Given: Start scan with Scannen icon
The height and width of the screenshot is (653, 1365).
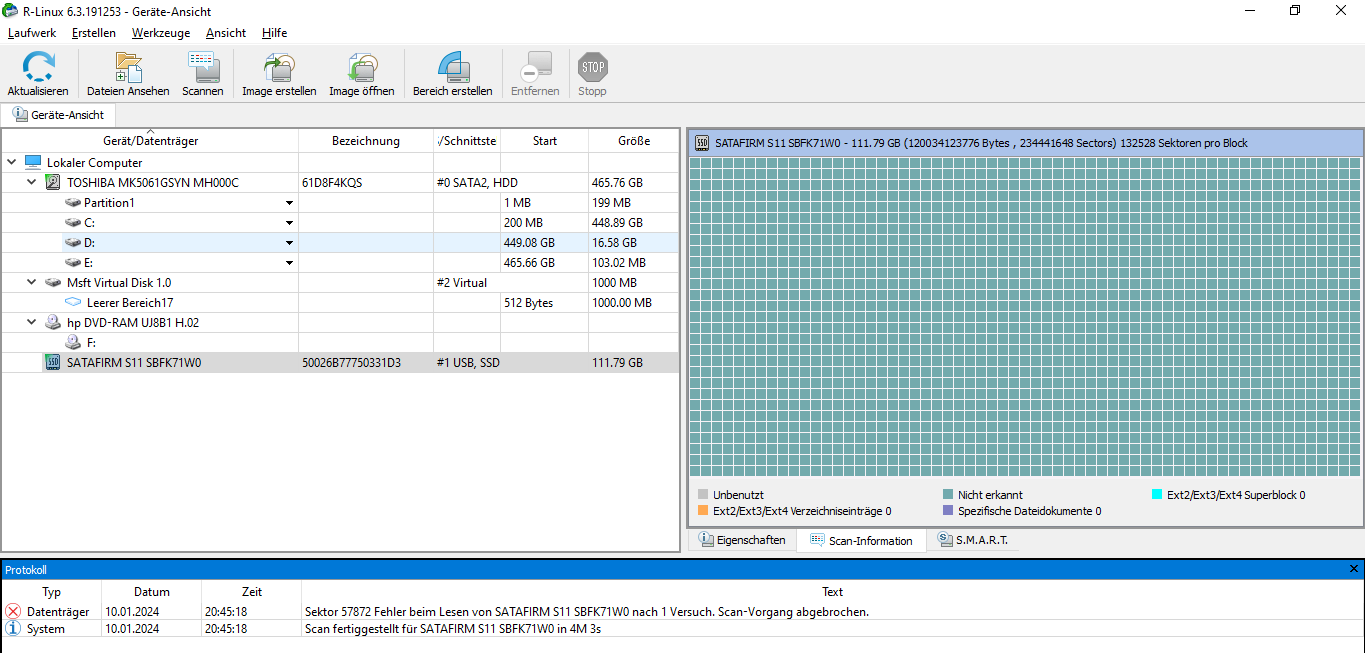Looking at the screenshot, I should (x=203, y=67).
